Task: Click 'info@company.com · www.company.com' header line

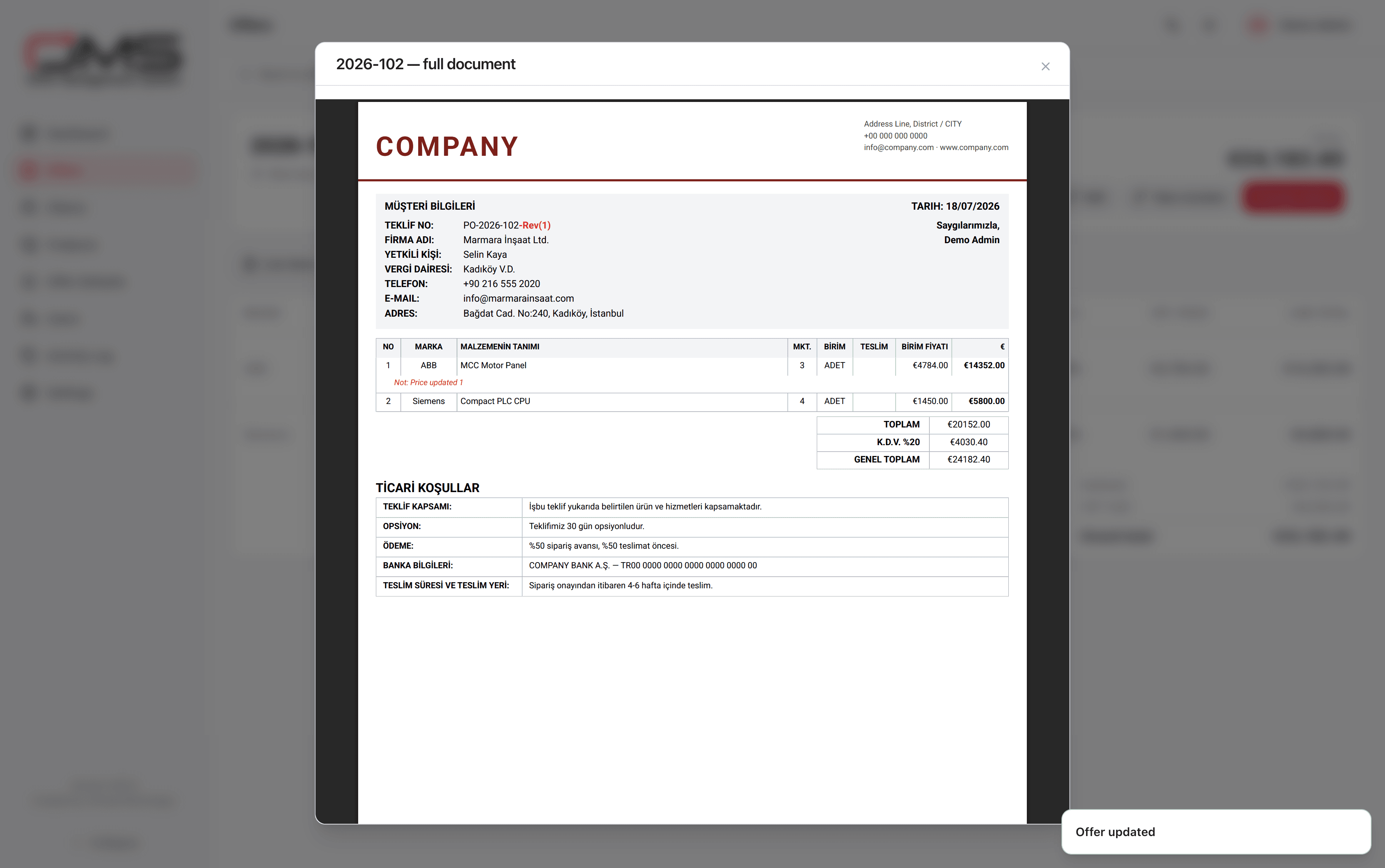Action: coord(936,147)
